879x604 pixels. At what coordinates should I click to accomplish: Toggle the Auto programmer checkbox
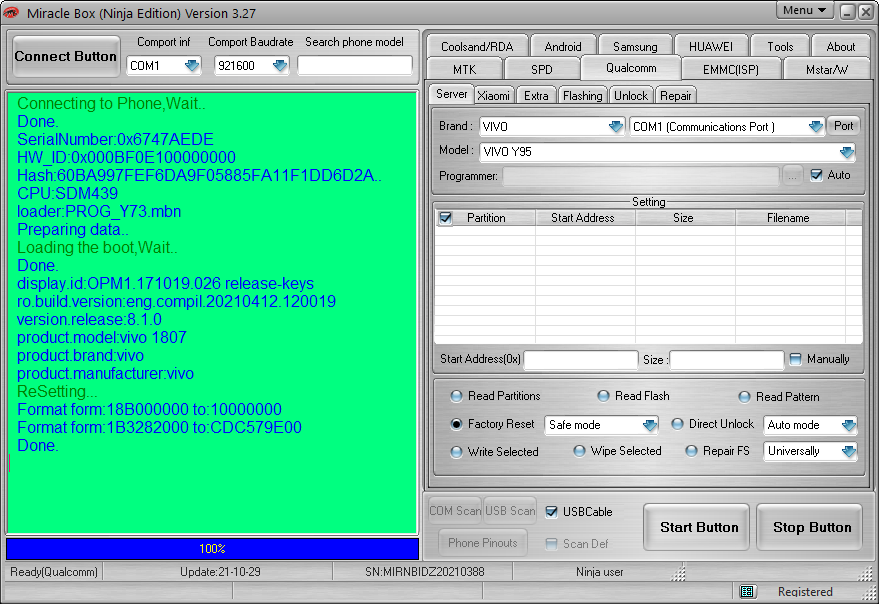click(817, 175)
